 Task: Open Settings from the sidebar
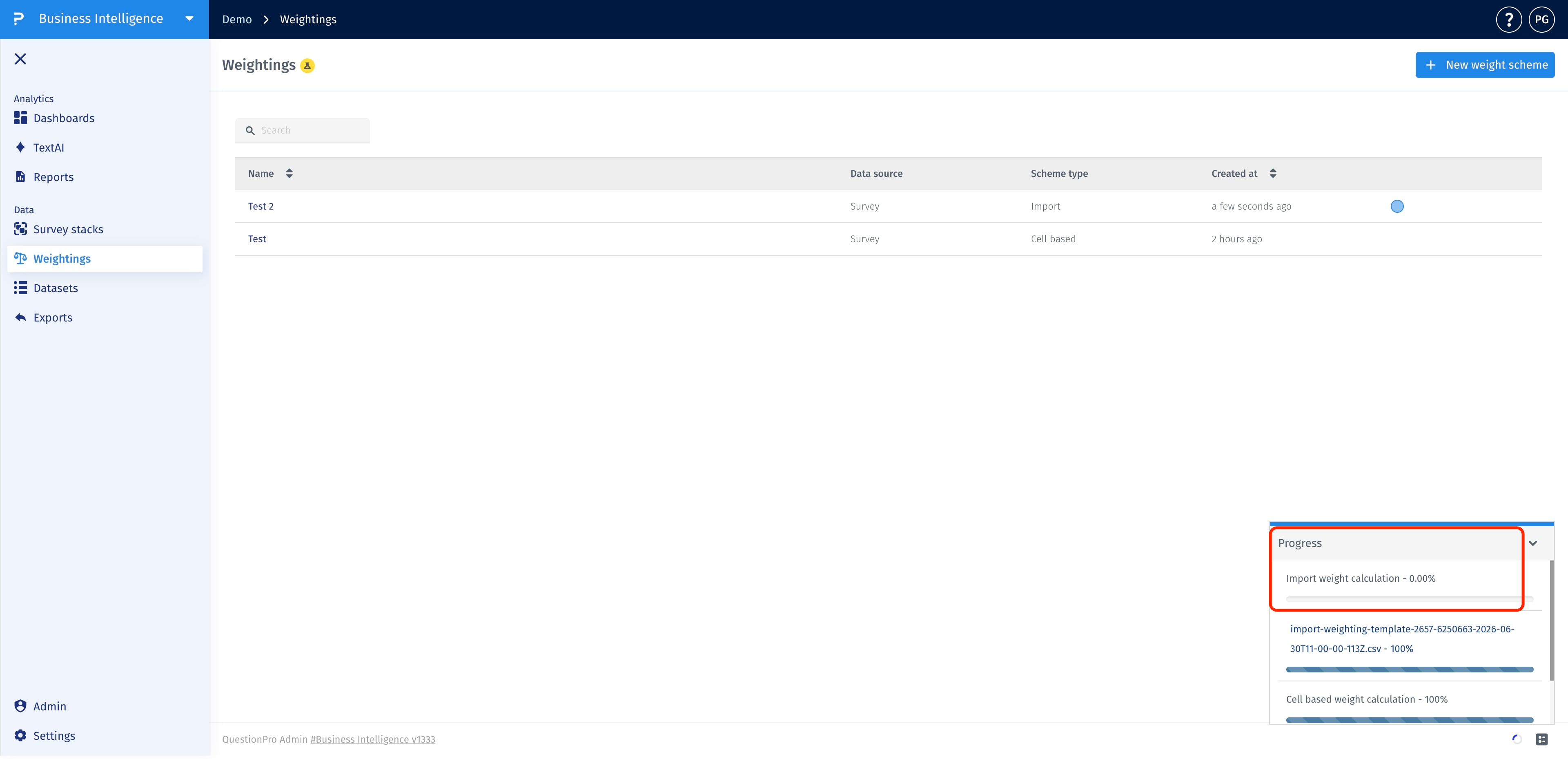tap(54, 736)
